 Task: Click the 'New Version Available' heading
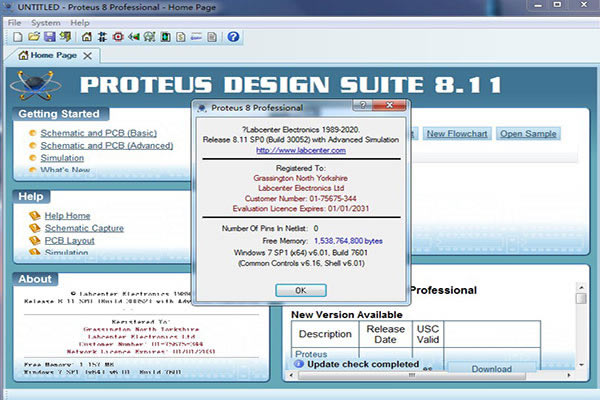[x=347, y=315]
